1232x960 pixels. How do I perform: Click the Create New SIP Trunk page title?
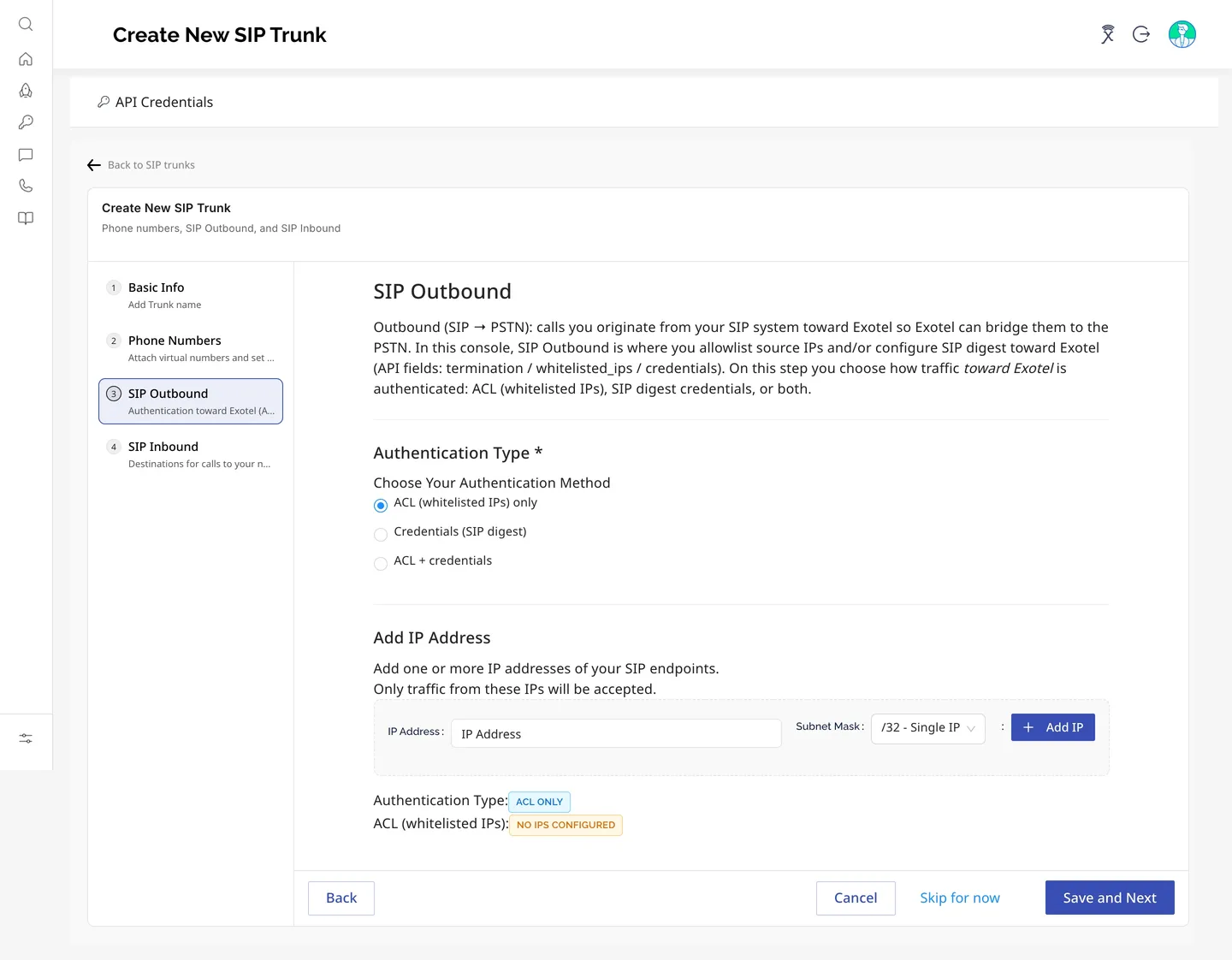pyautogui.click(x=220, y=35)
